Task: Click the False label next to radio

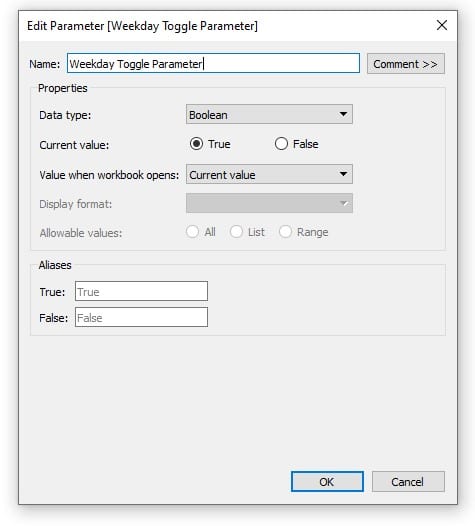Action: pyautogui.click(x=305, y=144)
